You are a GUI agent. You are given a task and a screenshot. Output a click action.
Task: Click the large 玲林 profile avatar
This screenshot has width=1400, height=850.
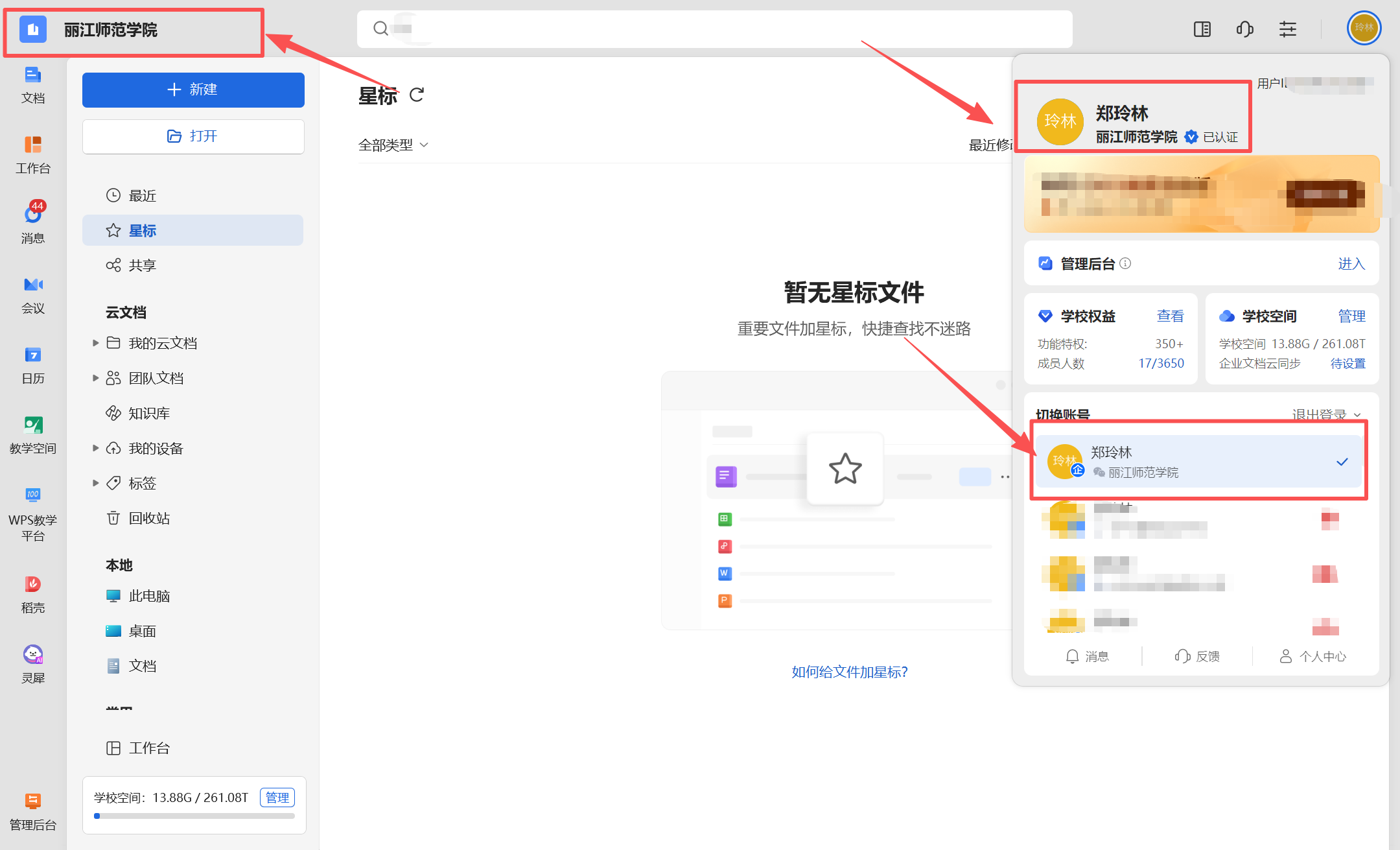[x=1060, y=121]
